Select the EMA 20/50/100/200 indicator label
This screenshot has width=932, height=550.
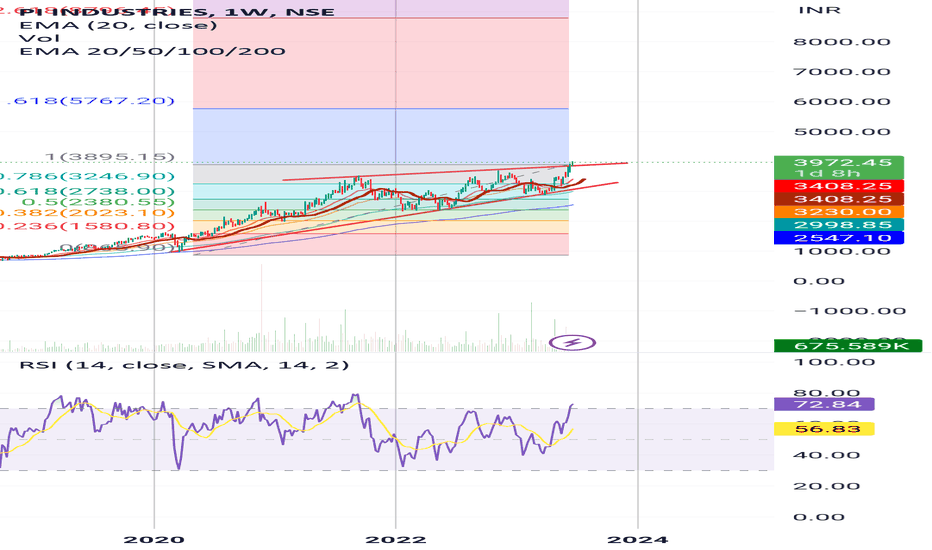[x=153, y=51]
